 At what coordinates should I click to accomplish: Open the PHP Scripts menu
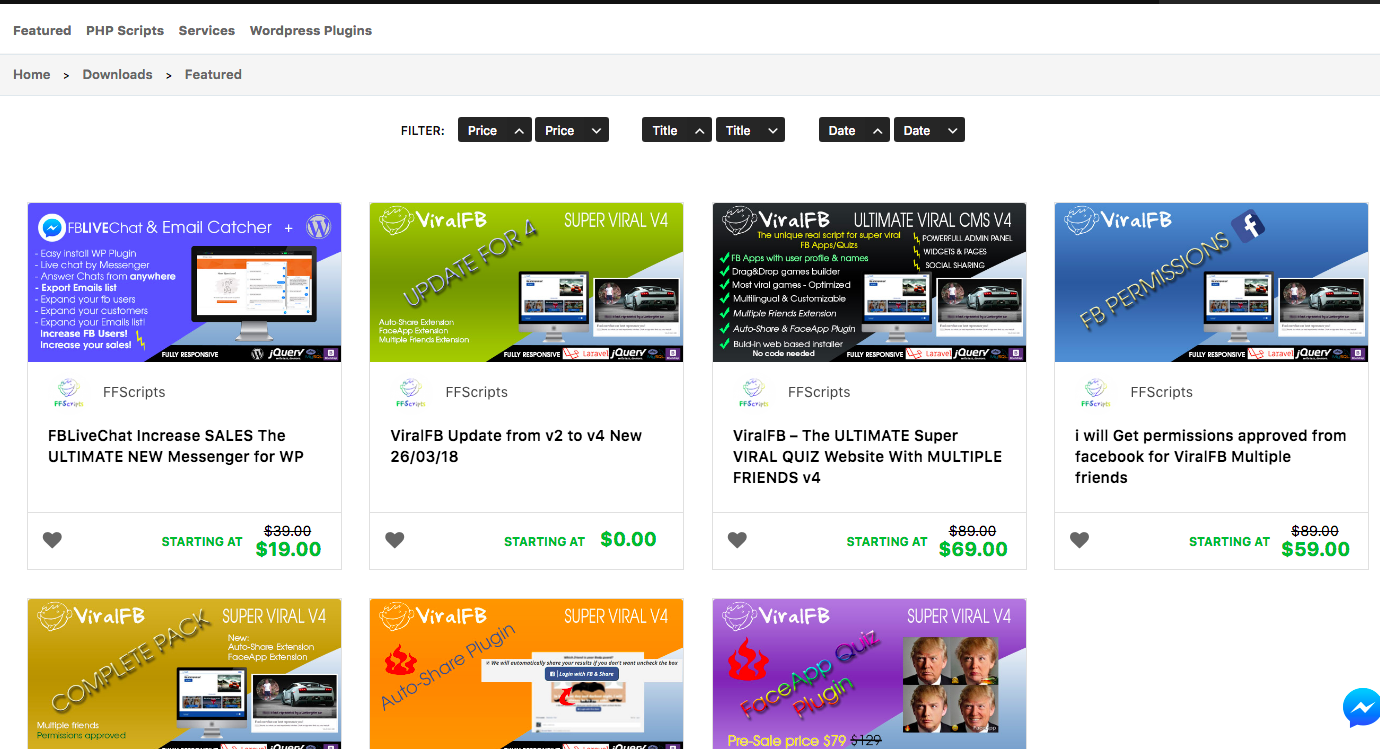(125, 30)
